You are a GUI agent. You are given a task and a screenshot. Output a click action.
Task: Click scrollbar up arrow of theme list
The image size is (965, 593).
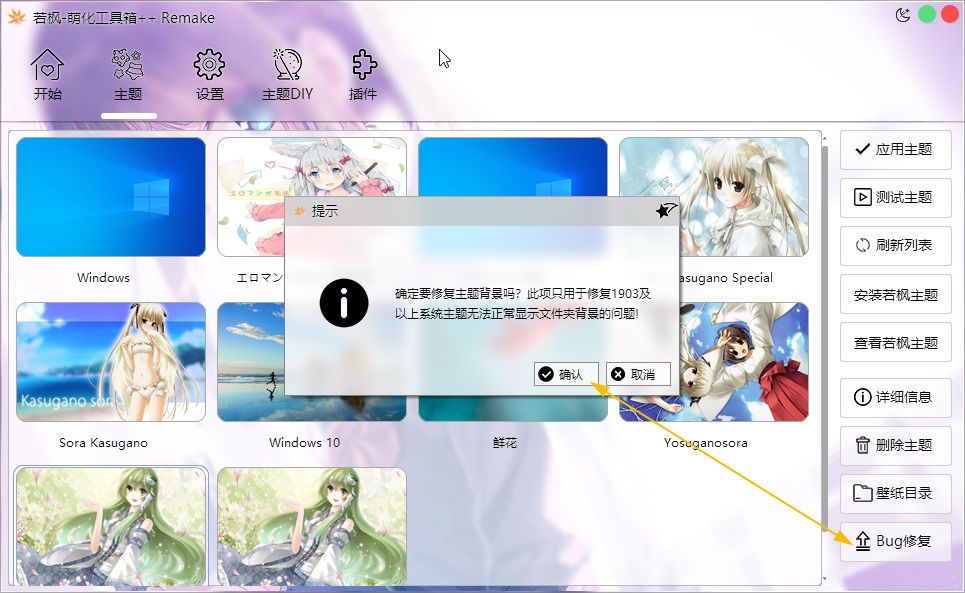825,138
